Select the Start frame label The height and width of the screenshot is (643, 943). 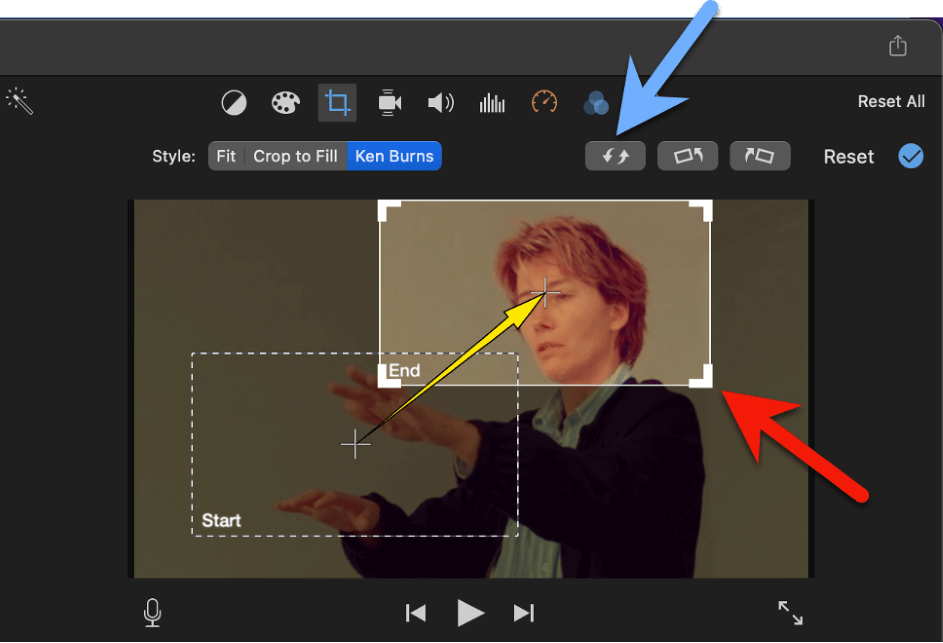pos(221,520)
